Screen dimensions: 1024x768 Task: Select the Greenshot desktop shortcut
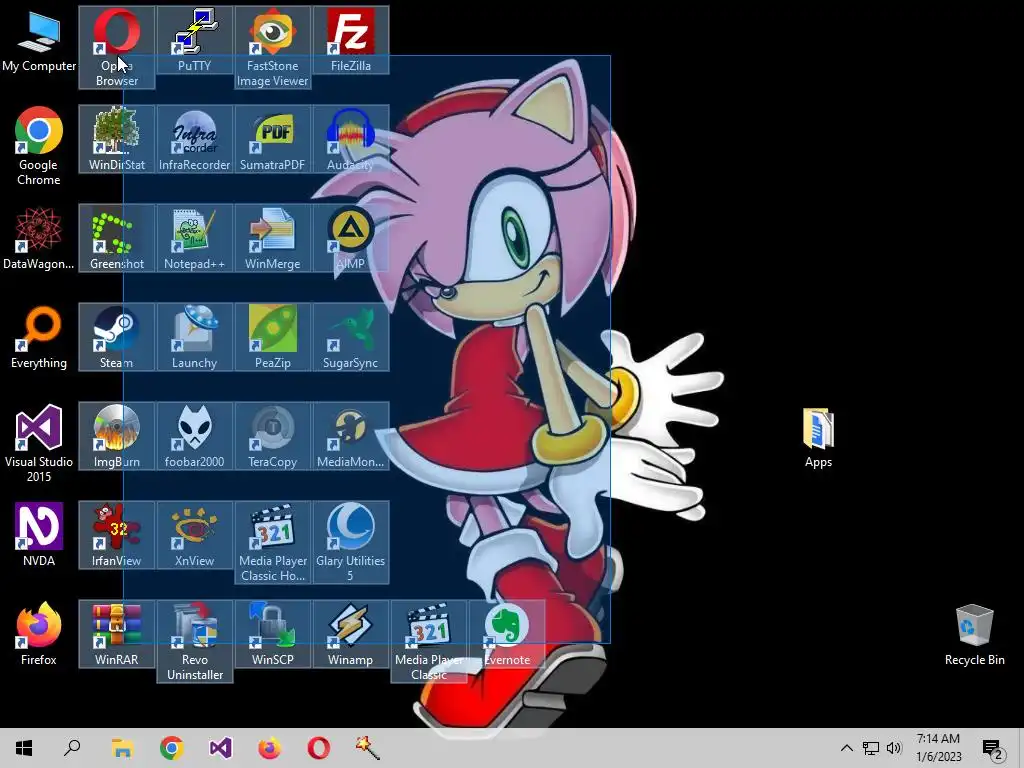pos(117,238)
